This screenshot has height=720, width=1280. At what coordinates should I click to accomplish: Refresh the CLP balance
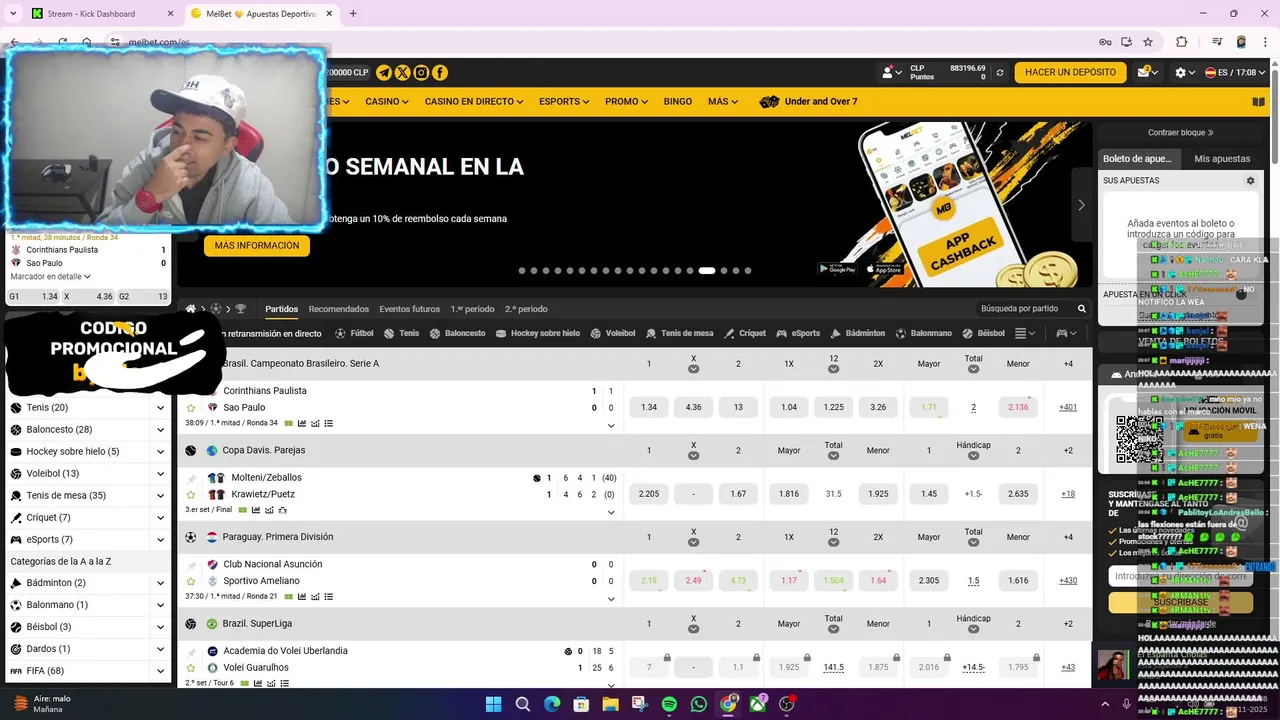click(999, 73)
